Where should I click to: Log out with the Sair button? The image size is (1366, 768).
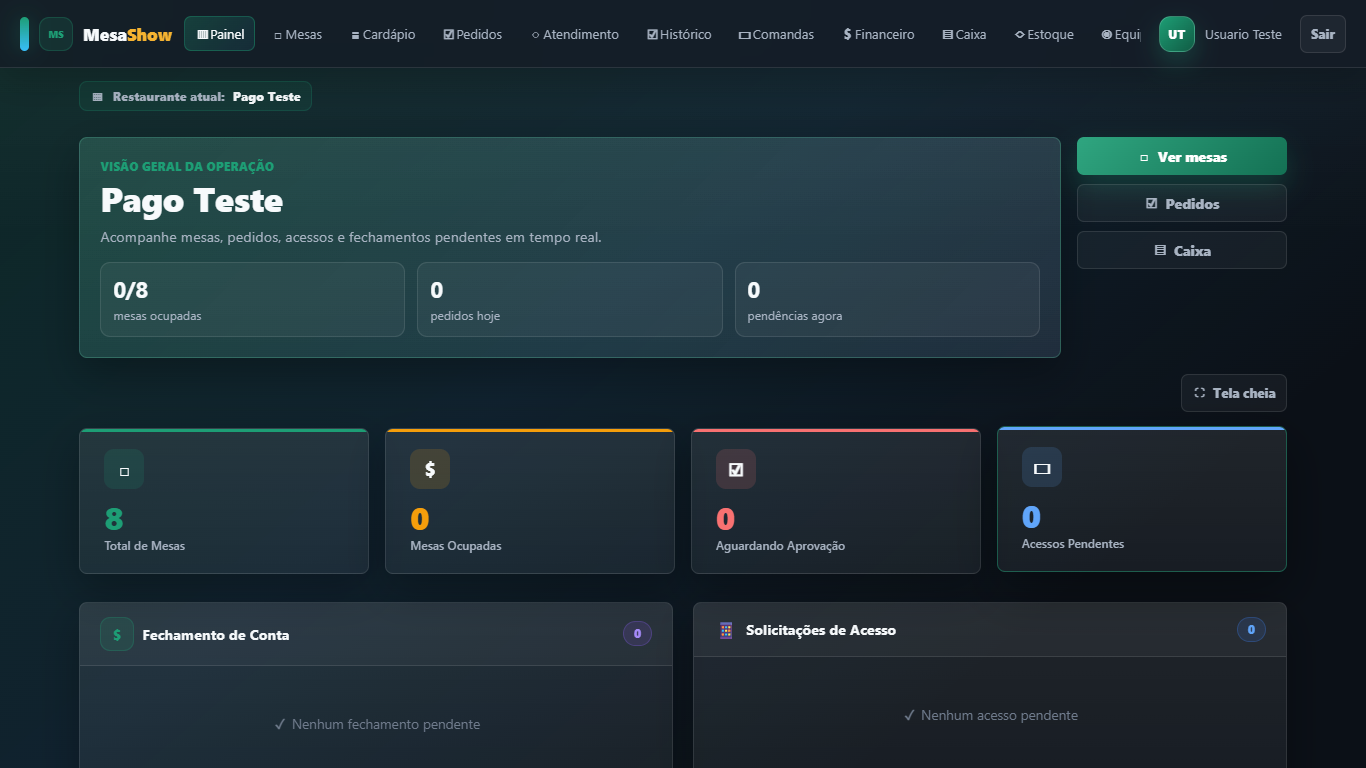pos(1323,34)
